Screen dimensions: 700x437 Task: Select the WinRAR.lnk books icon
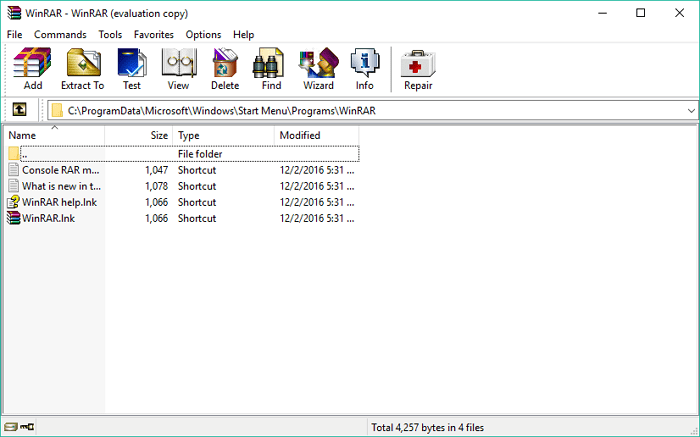14,218
